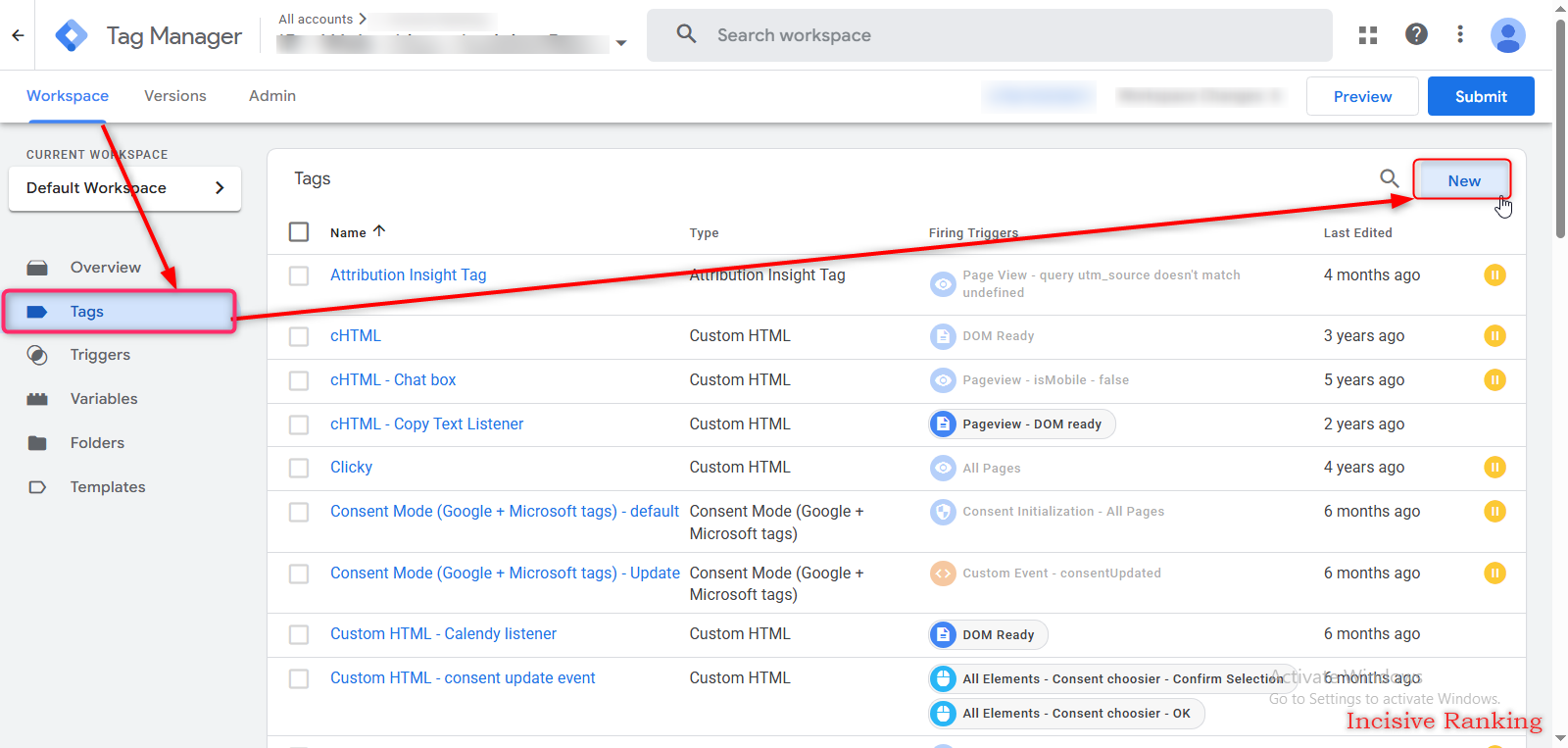Click DOM Ready trigger icon on cHTML row
This screenshot has width=1568, height=748.
(943, 336)
